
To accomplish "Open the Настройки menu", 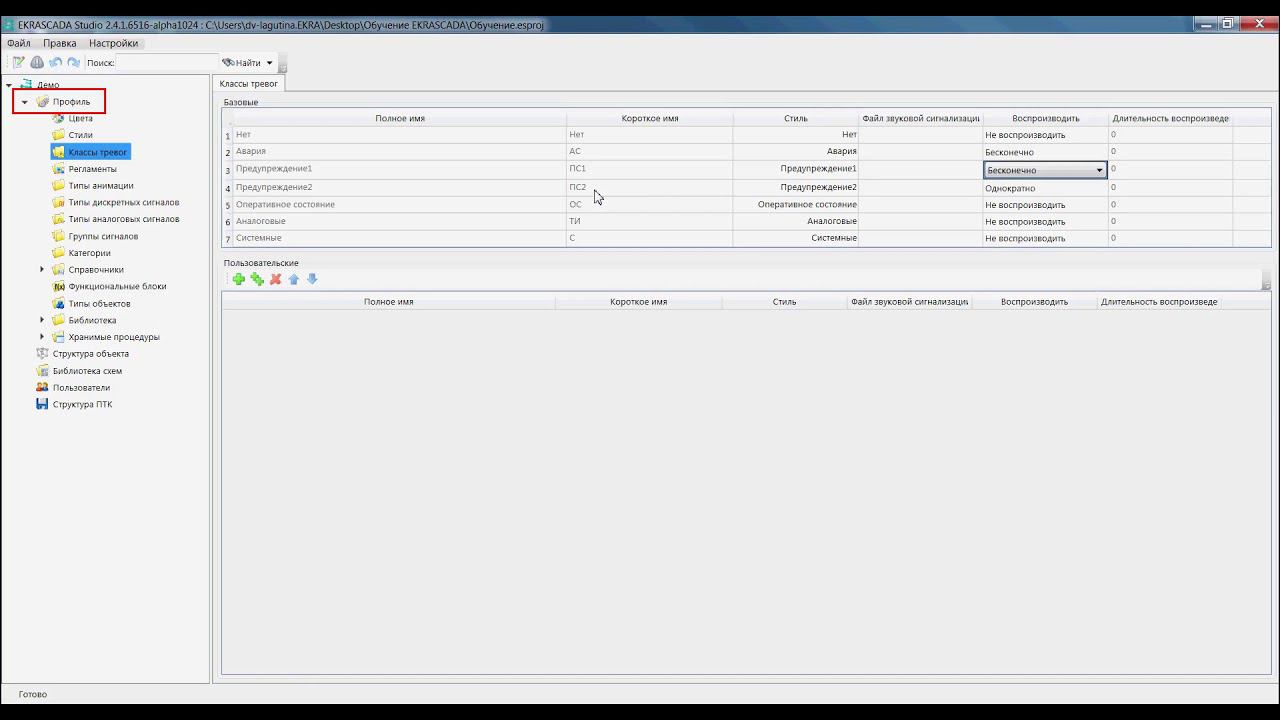I will click(113, 43).
